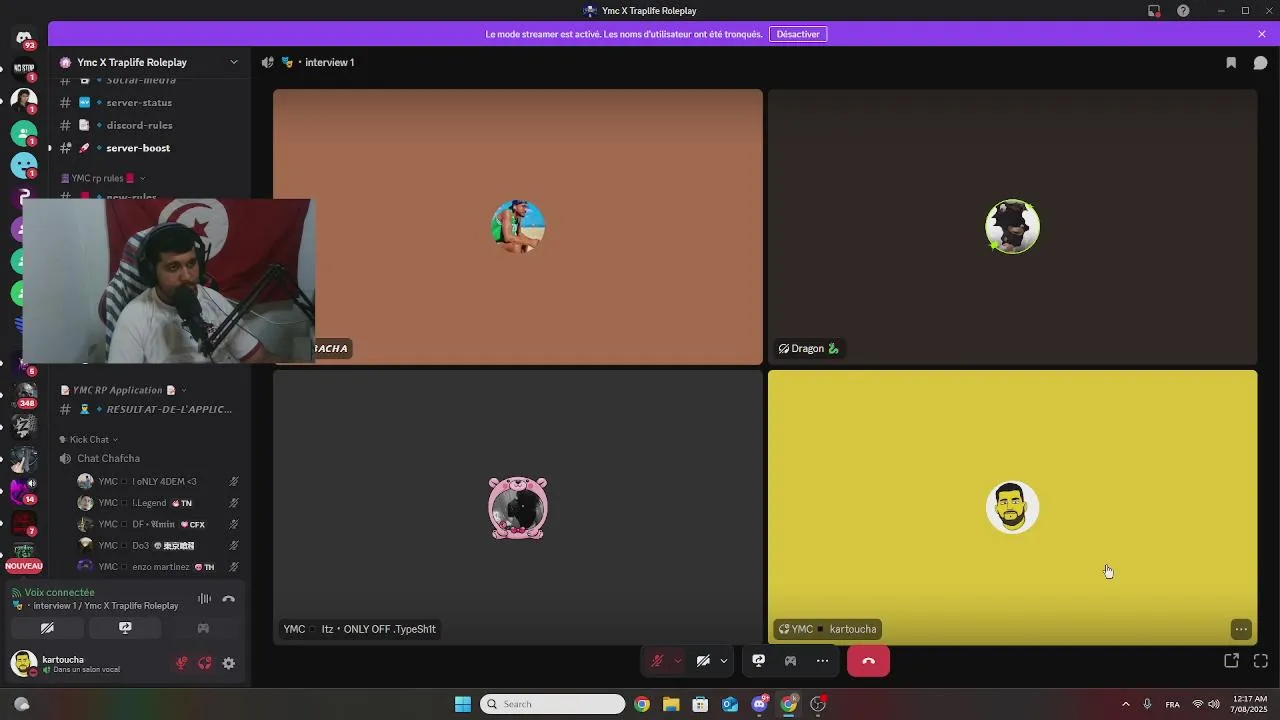Select the Dragon video tile
1280x720 pixels.
click(1012, 227)
